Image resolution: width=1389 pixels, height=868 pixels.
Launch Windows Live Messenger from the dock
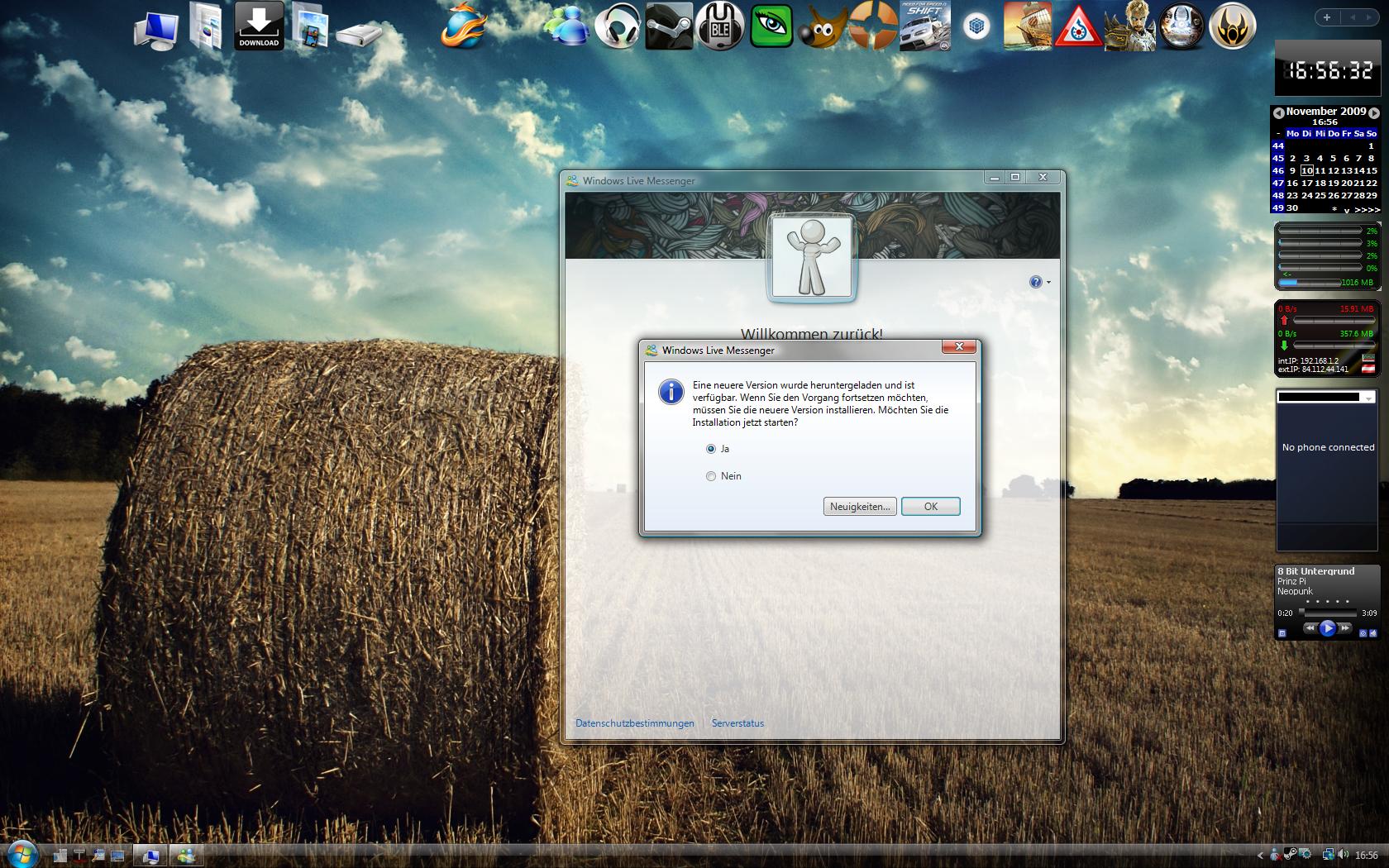565,26
